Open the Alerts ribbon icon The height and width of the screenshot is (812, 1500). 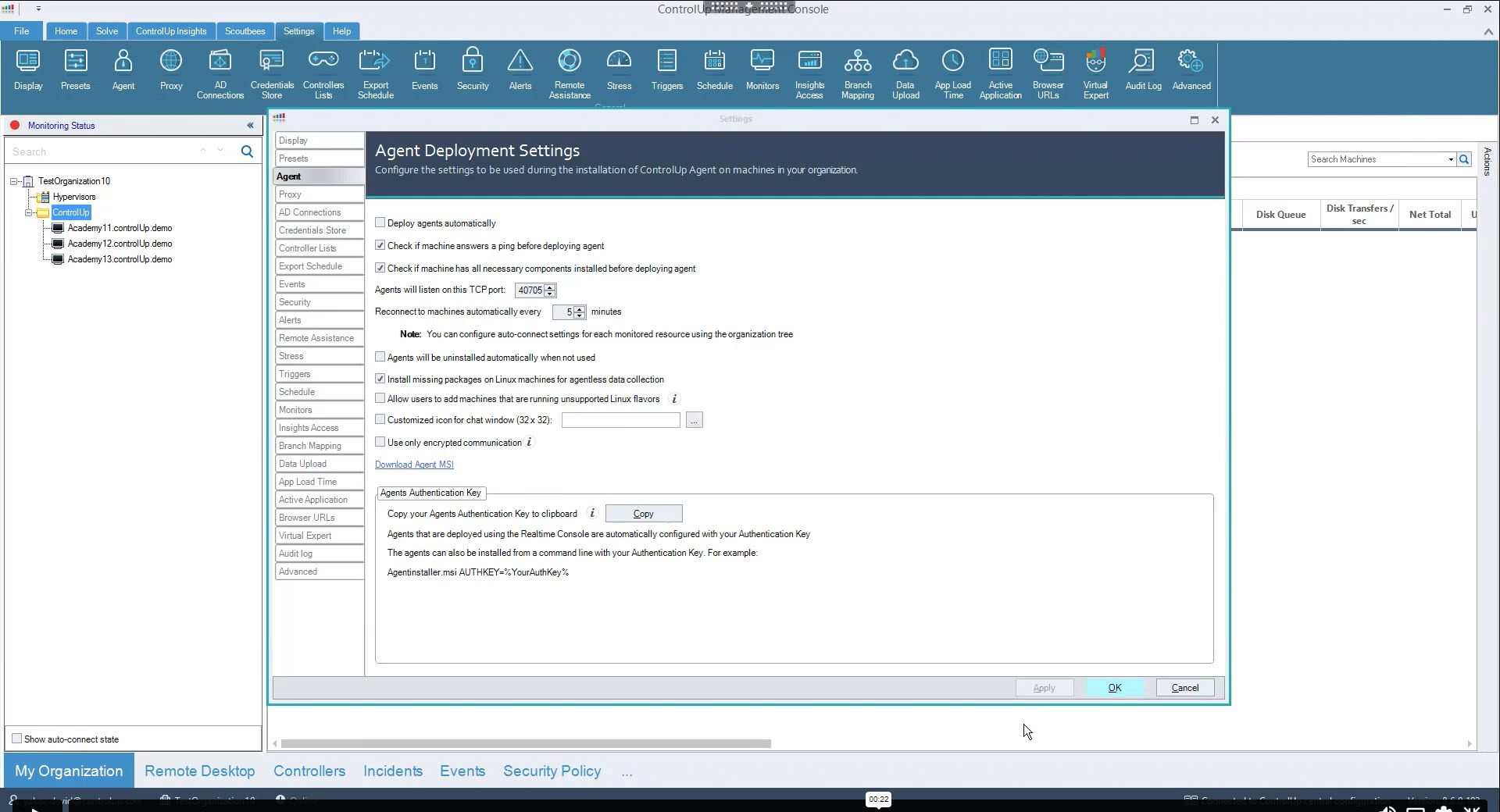coord(520,70)
